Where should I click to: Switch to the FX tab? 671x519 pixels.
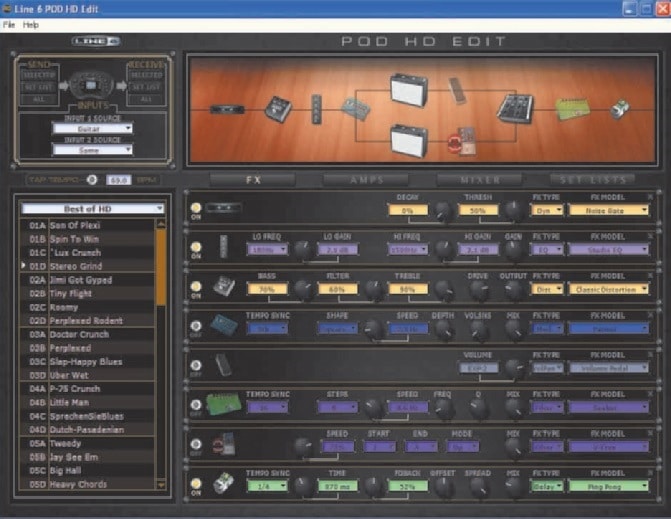[253, 180]
